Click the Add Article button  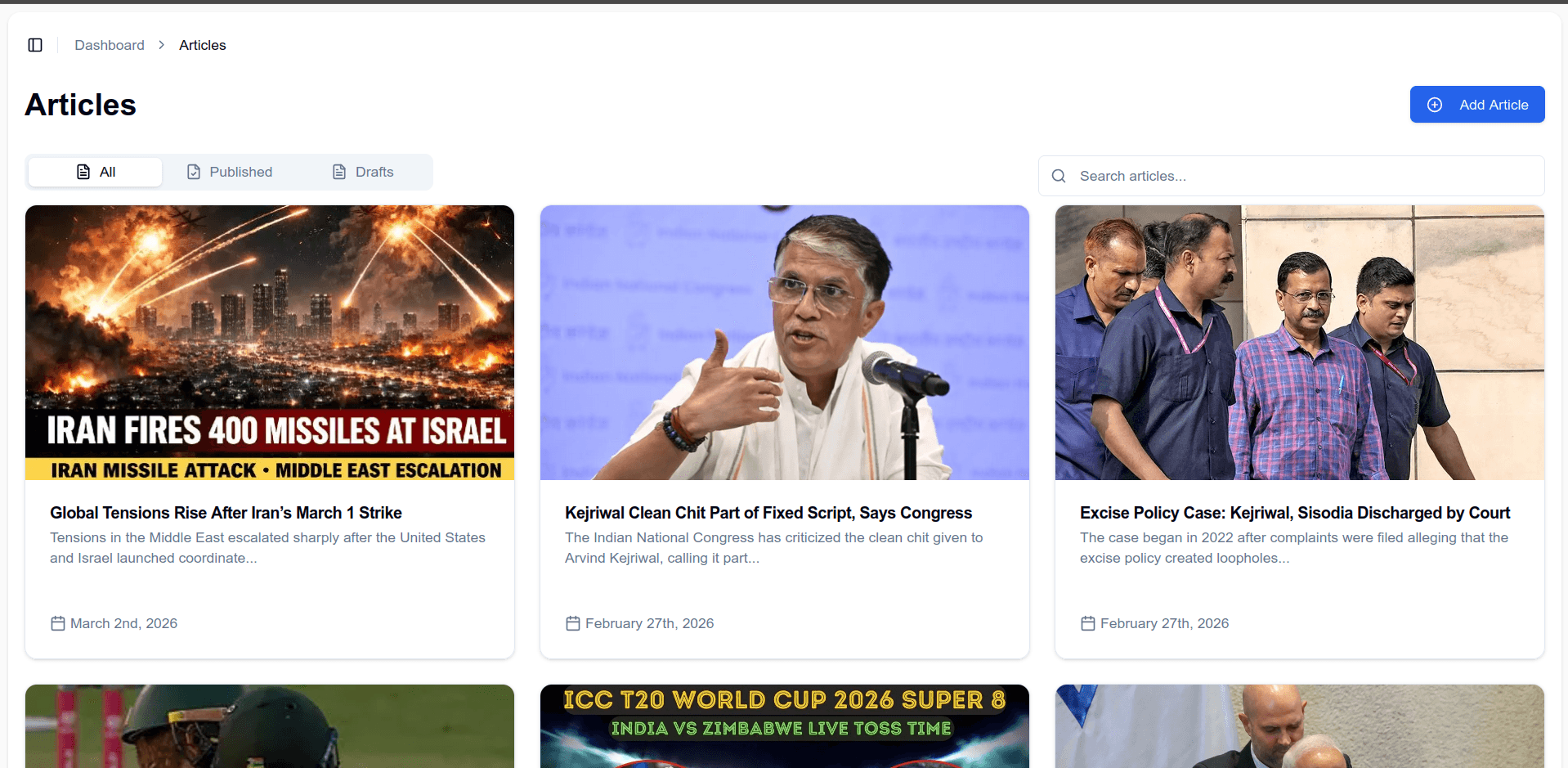[x=1477, y=105]
